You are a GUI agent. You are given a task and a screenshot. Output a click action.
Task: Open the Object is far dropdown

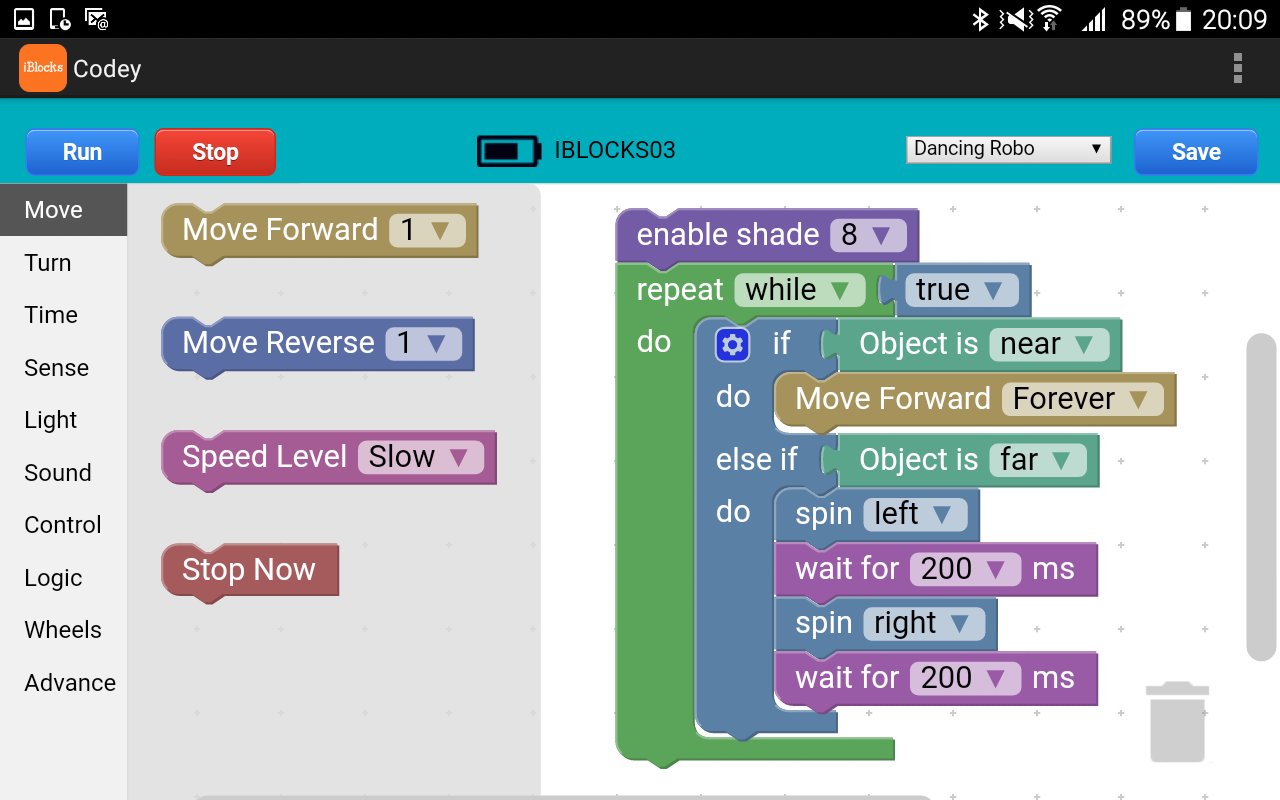[x=1038, y=460]
